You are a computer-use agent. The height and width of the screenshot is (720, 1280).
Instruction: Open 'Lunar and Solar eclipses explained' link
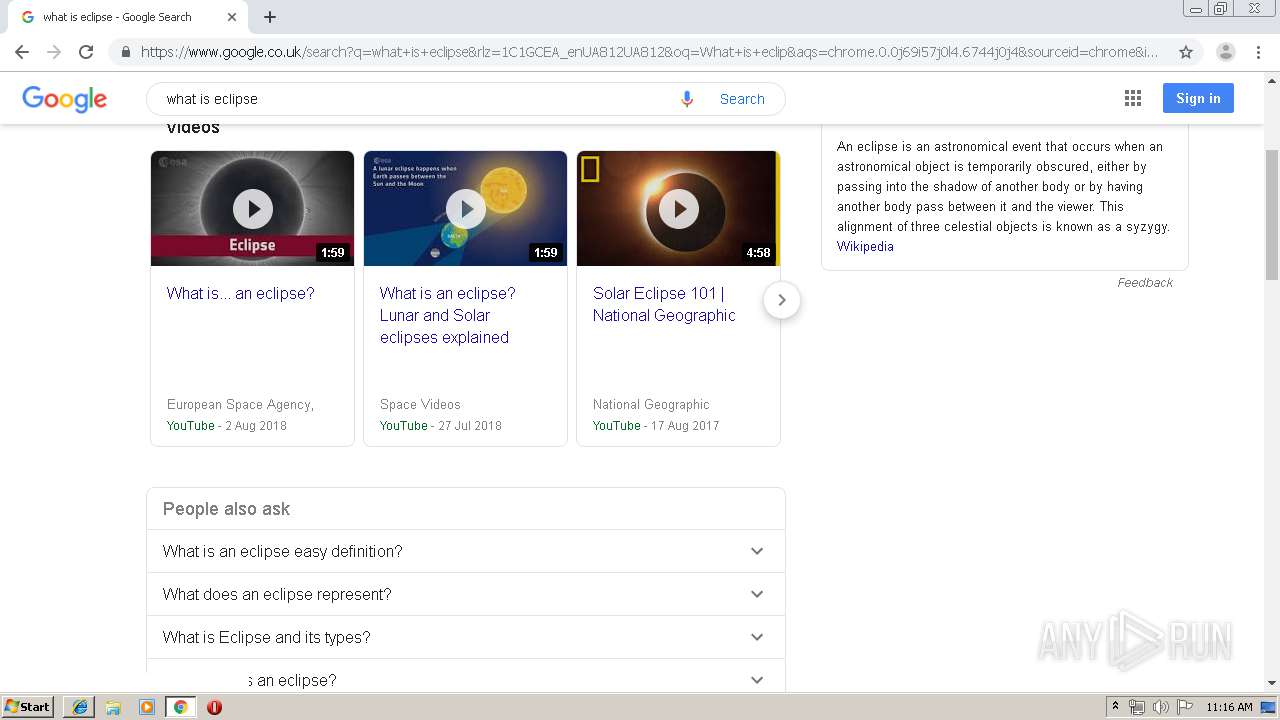point(447,315)
